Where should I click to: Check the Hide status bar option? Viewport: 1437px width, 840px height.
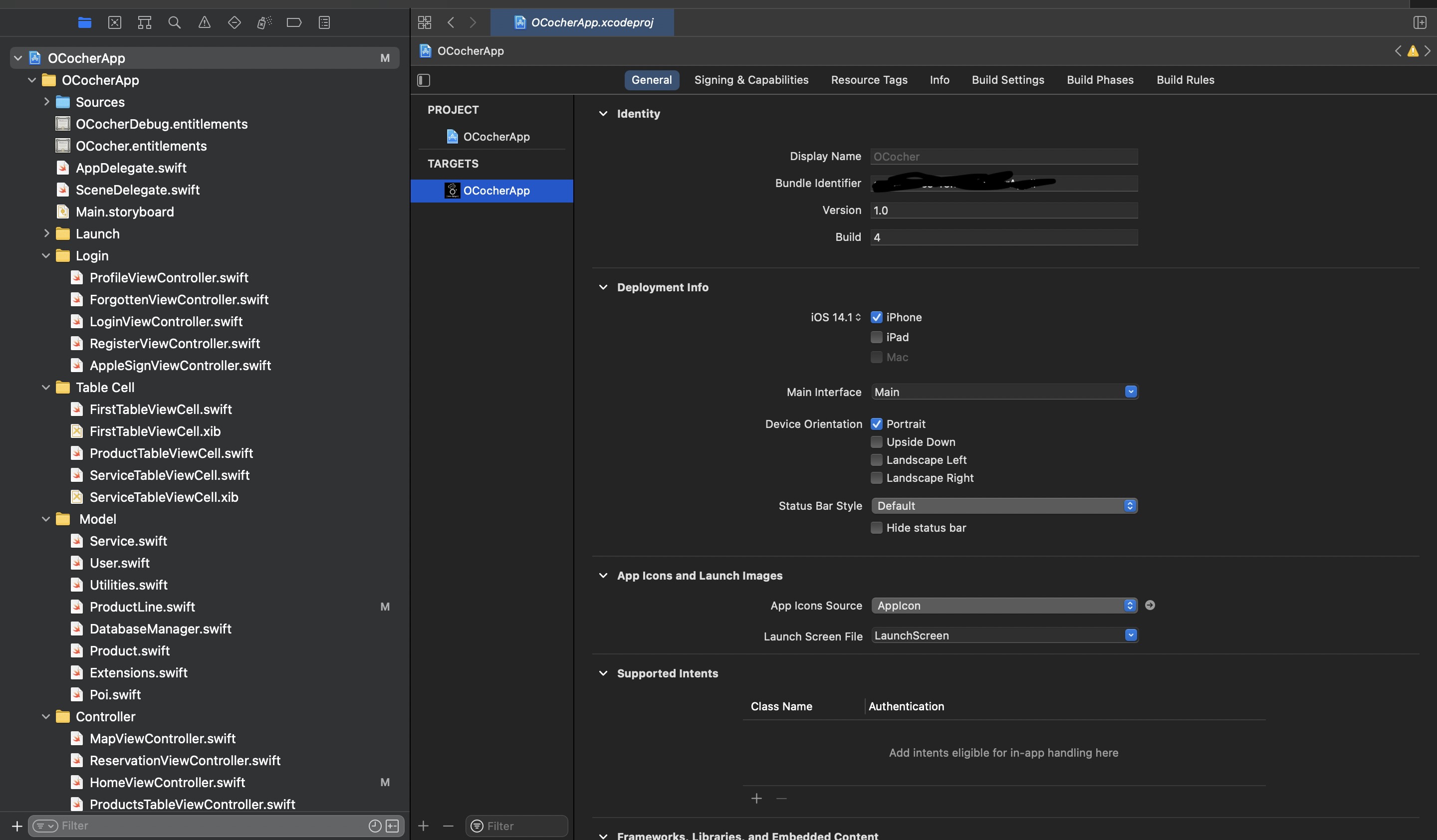877,528
